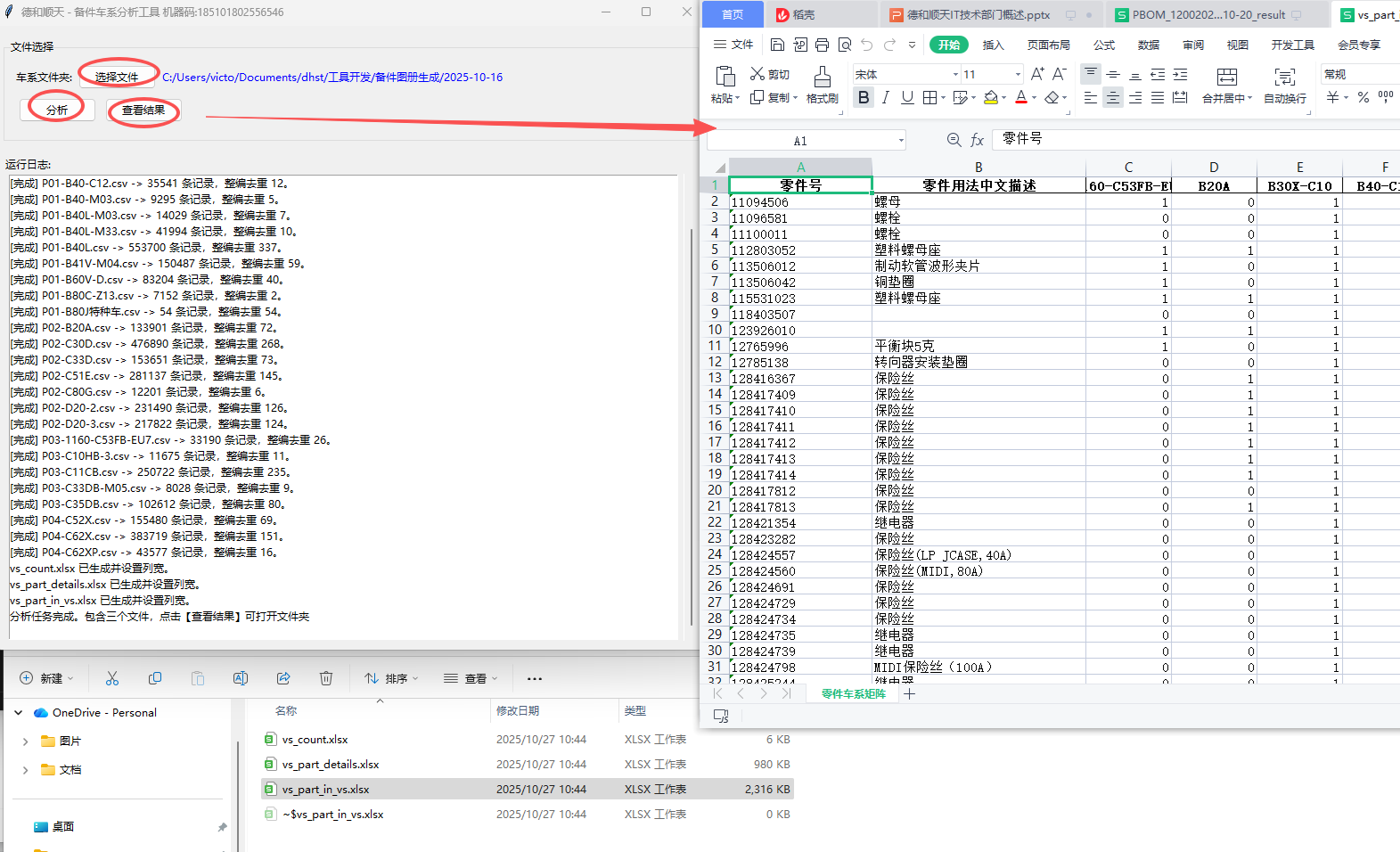Toggle Bold formatting
The width and height of the screenshot is (1400, 852).
point(863,98)
